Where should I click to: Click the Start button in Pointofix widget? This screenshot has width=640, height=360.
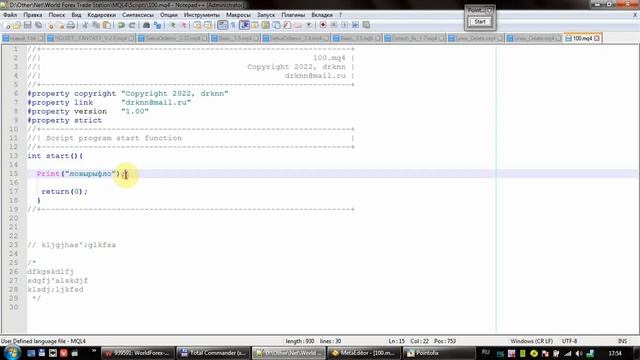pyautogui.click(x=480, y=22)
